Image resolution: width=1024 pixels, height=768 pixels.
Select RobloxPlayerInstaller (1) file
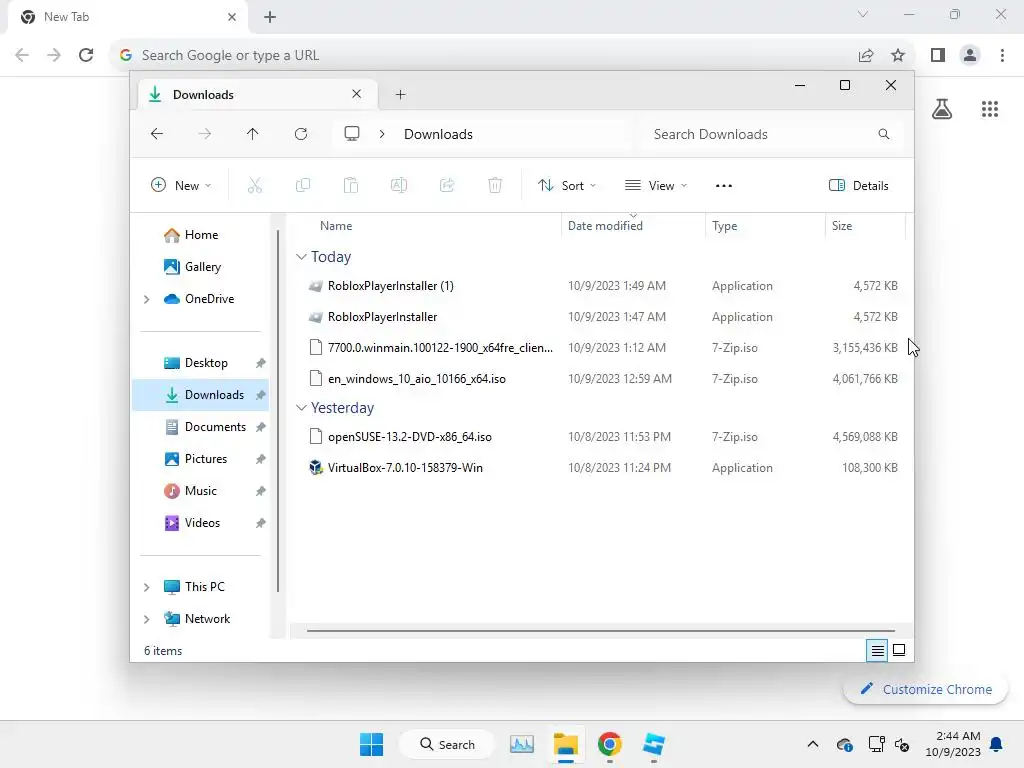391,286
